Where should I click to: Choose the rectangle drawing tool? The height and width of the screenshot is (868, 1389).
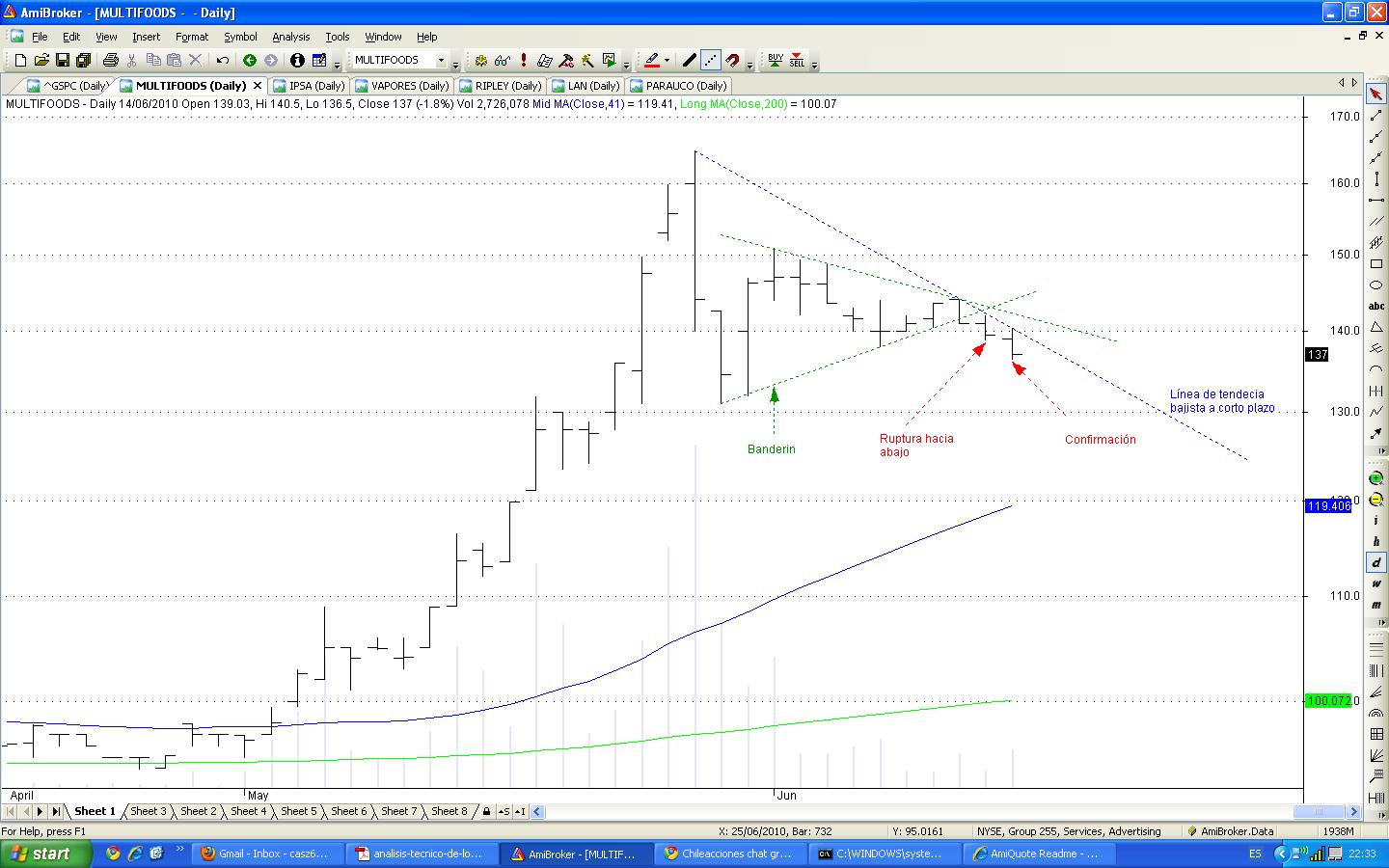pos(1376,263)
